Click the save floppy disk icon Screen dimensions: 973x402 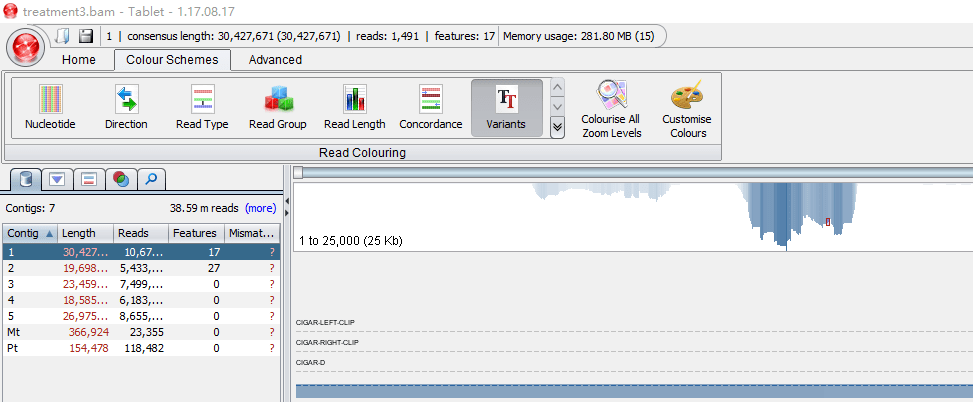[x=86, y=36]
